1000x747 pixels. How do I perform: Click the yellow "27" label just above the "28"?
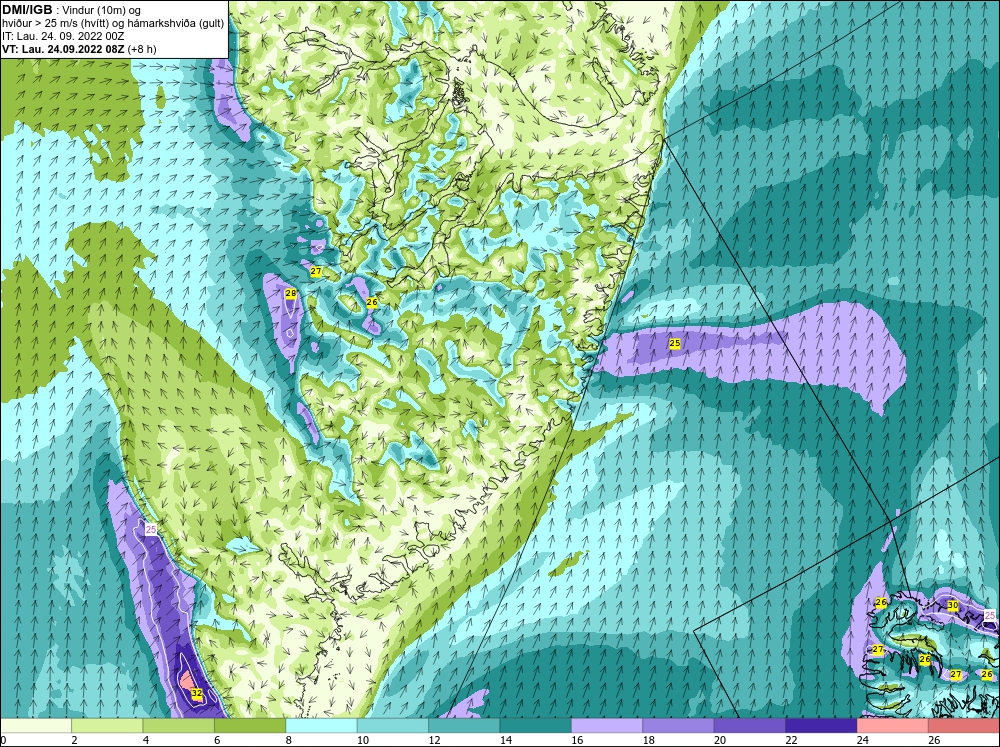316,272
